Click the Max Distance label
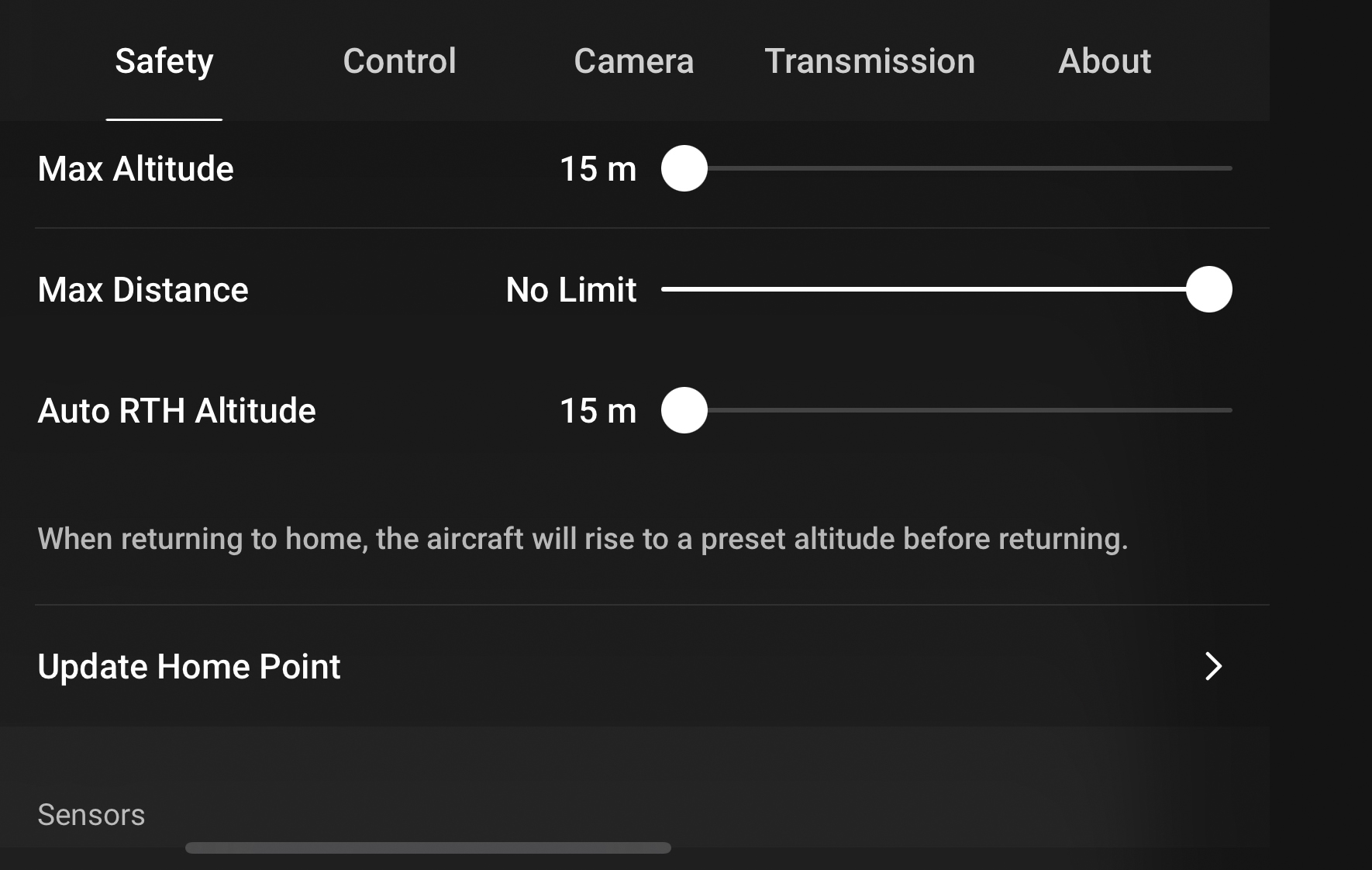The image size is (1372, 870). [143, 290]
